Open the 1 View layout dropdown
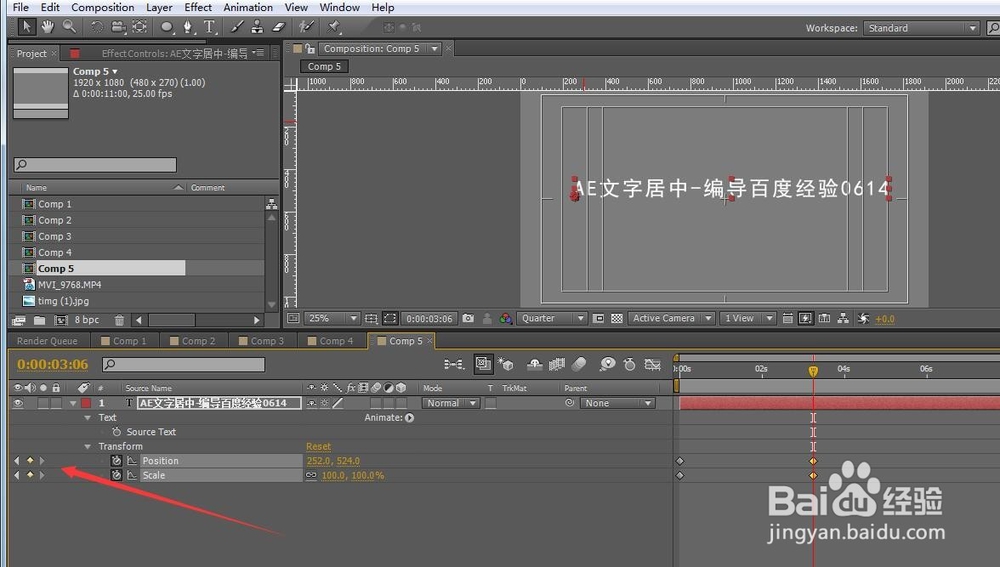 747,318
